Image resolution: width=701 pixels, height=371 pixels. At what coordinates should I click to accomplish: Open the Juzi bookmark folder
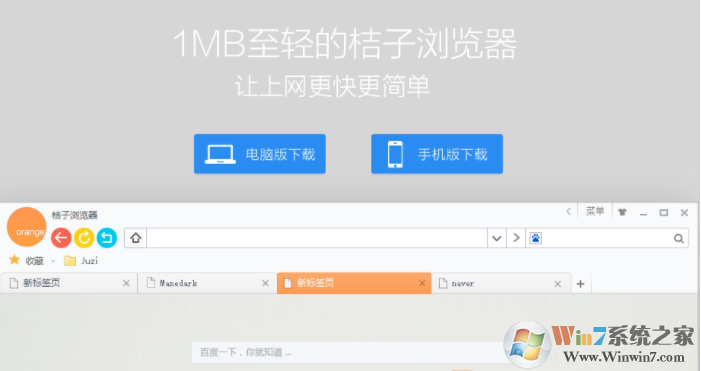coord(81,261)
